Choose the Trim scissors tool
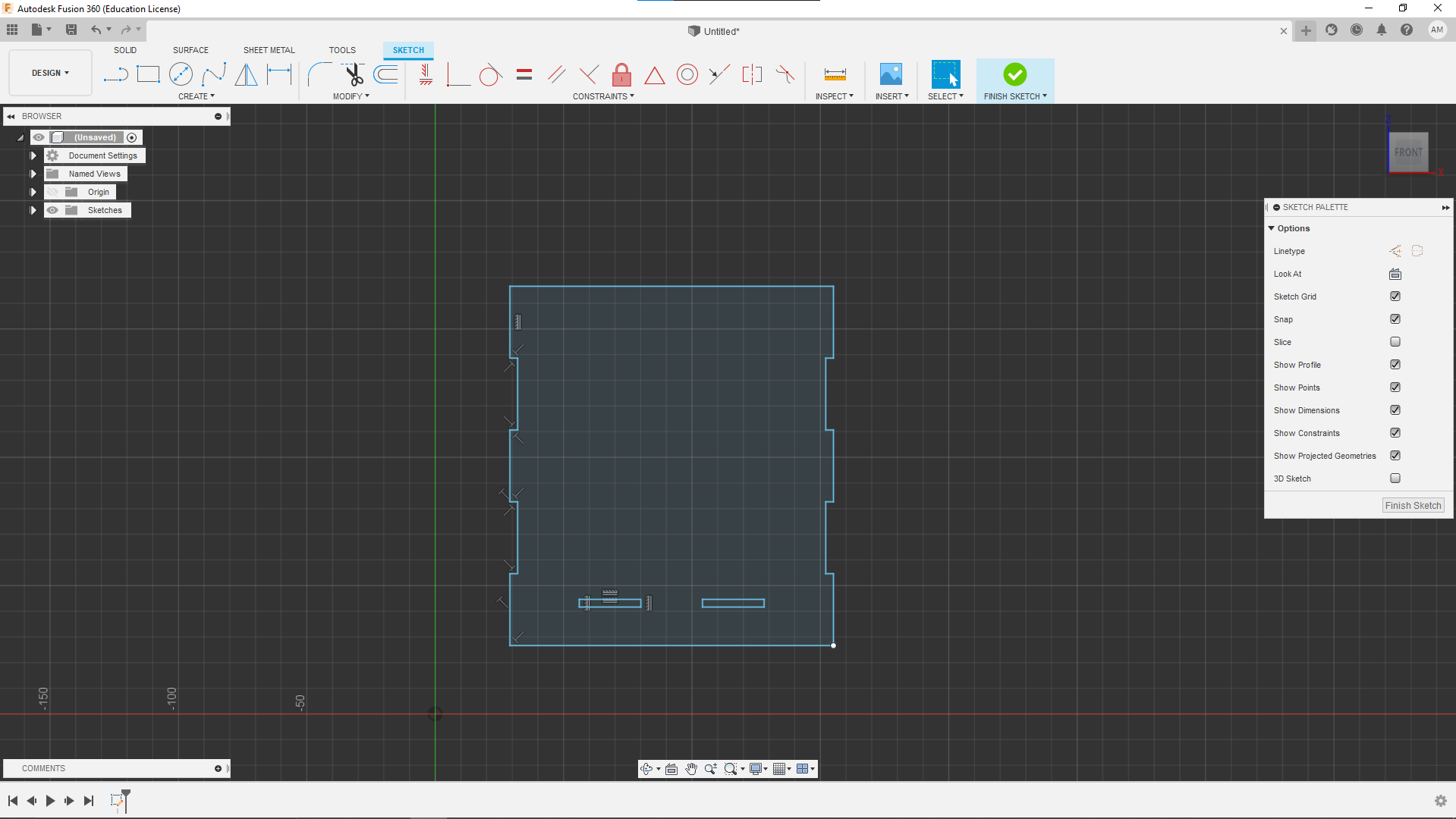The height and width of the screenshot is (819, 1456). (354, 74)
